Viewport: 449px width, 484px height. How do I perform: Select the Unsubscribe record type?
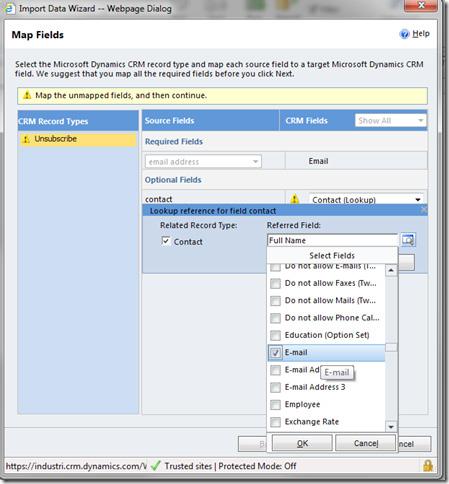[78, 139]
